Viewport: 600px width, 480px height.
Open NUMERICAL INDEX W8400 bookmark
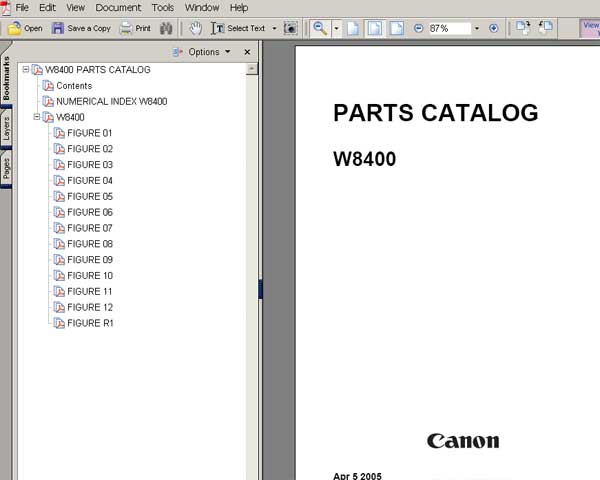(x=111, y=101)
